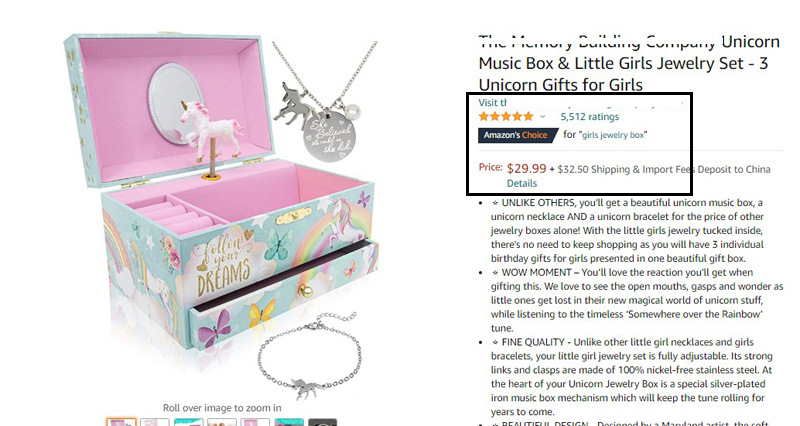Open the dark video thumbnail

(x=322, y=422)
